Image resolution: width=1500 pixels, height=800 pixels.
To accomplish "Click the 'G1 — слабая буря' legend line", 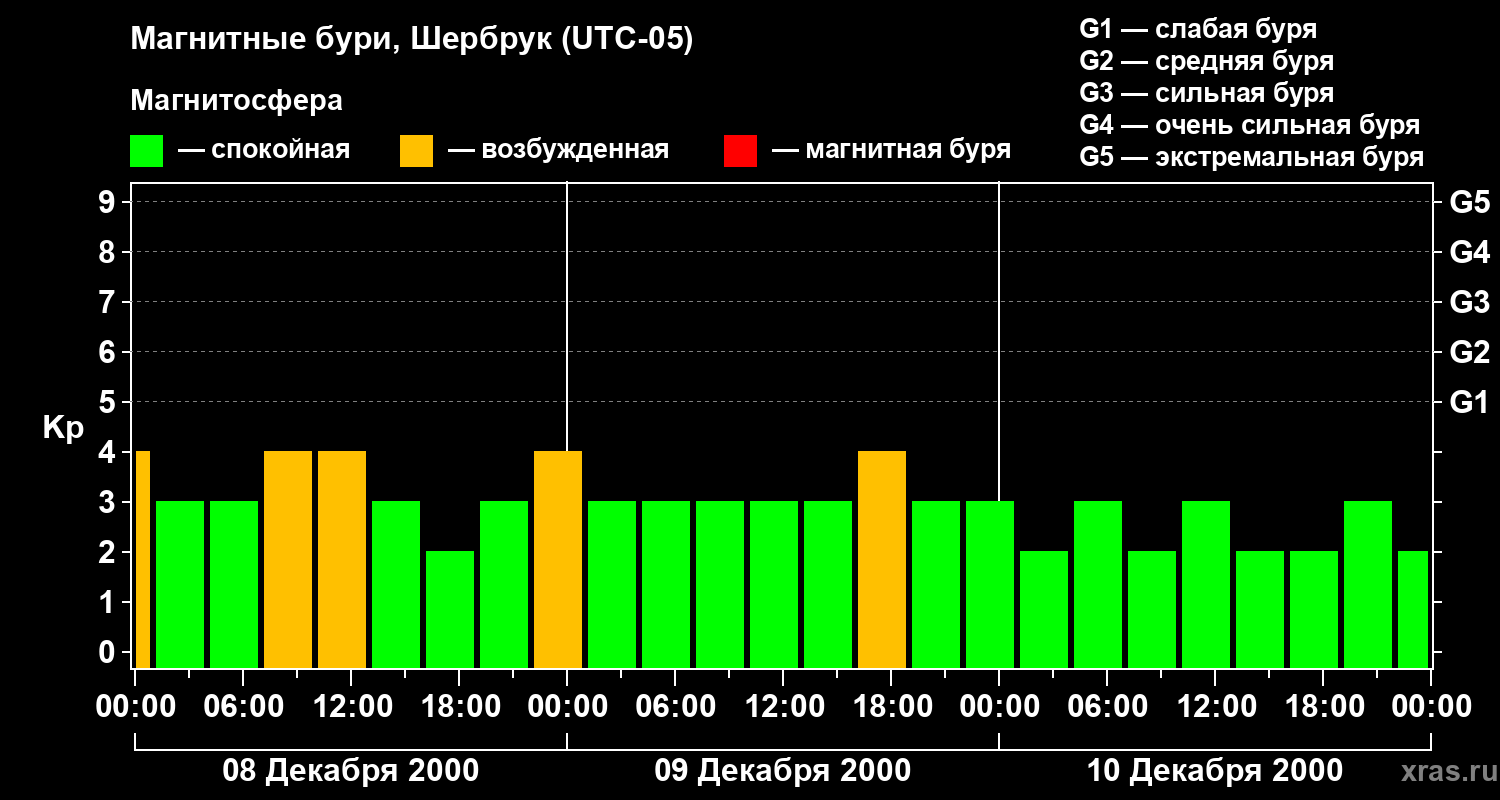I will click(1198, 29).
